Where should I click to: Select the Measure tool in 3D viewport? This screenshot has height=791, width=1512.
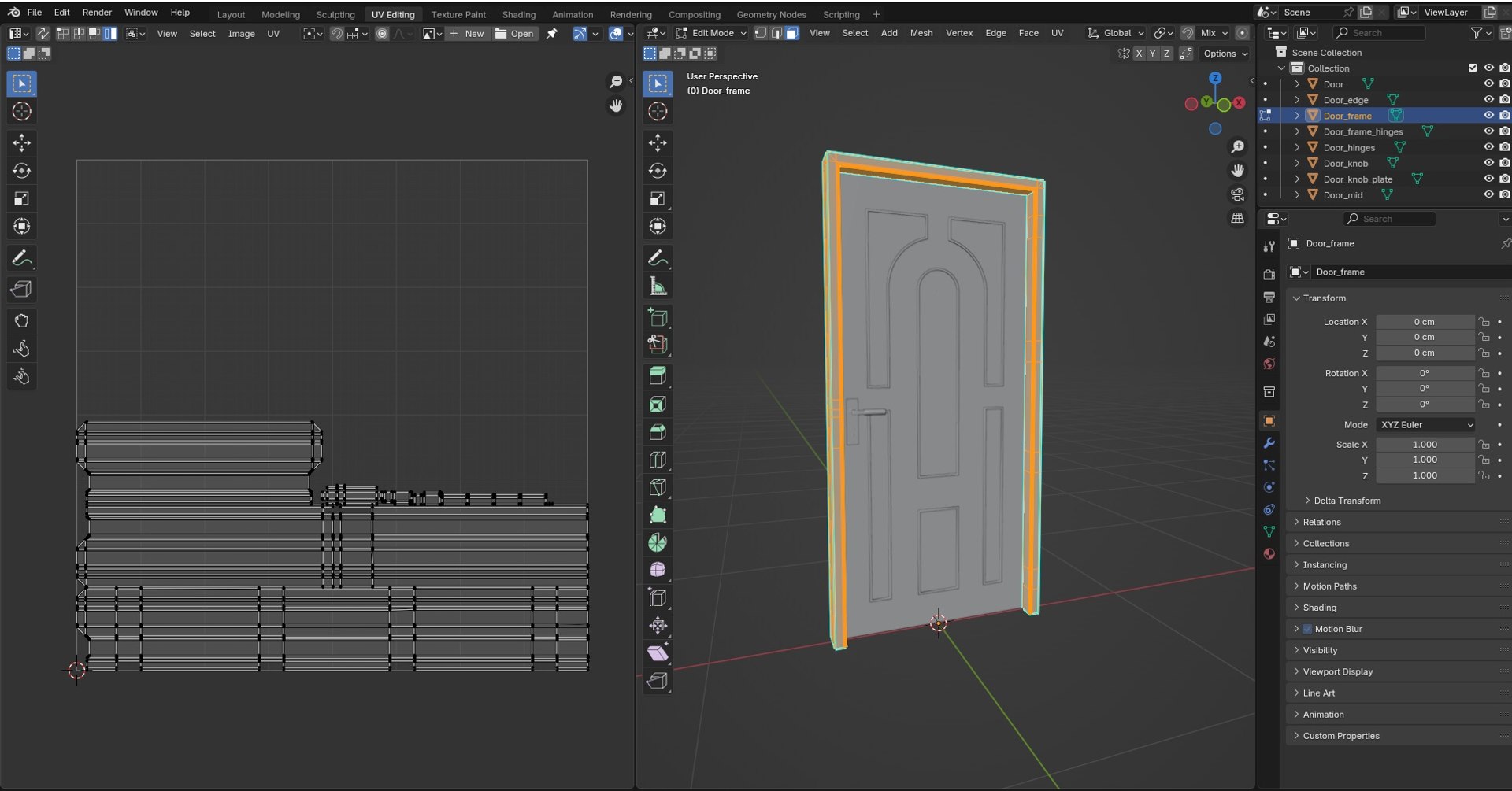658,286
